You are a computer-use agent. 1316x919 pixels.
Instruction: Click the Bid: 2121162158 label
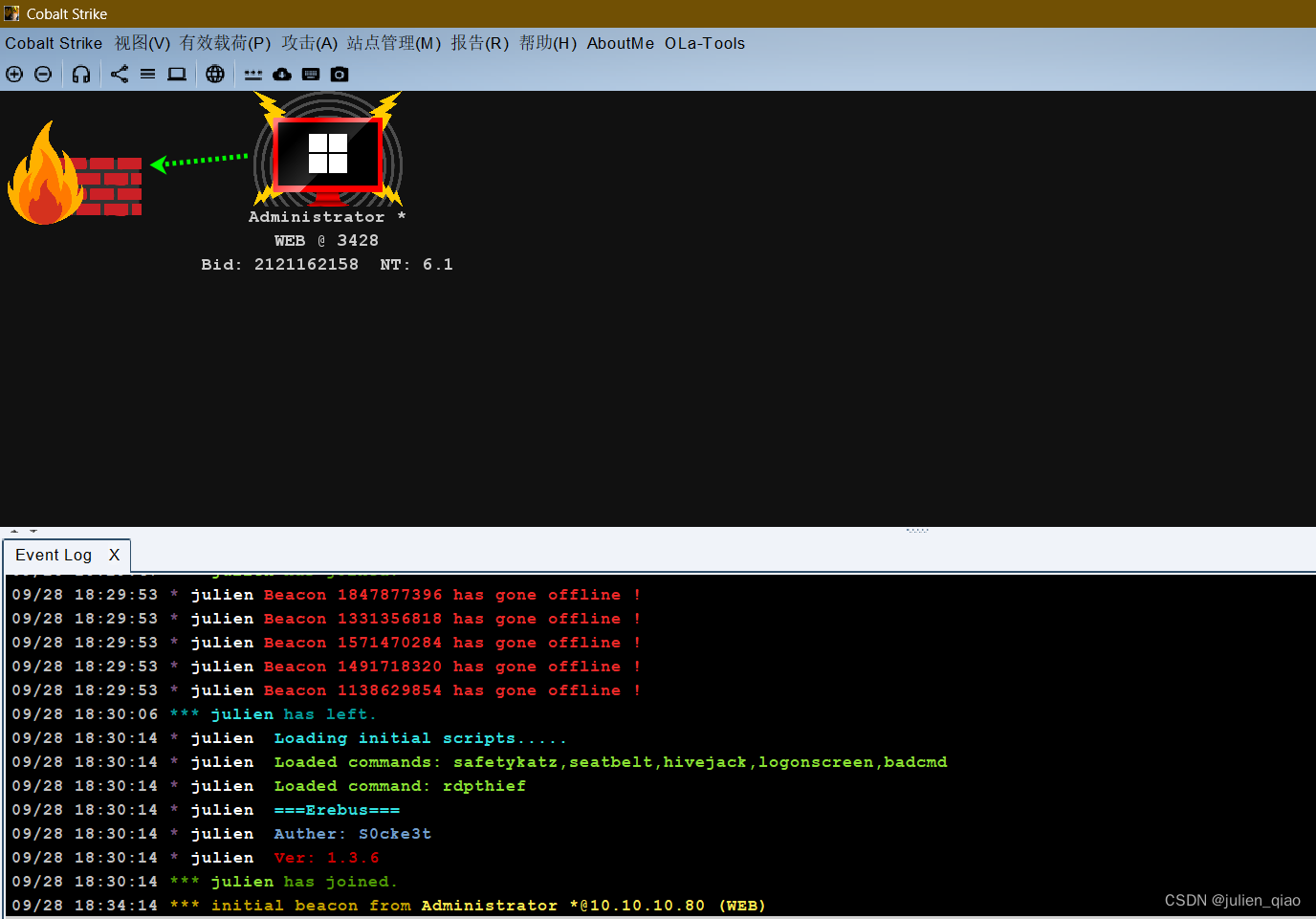pyautogui.click(x=280, y=265)
